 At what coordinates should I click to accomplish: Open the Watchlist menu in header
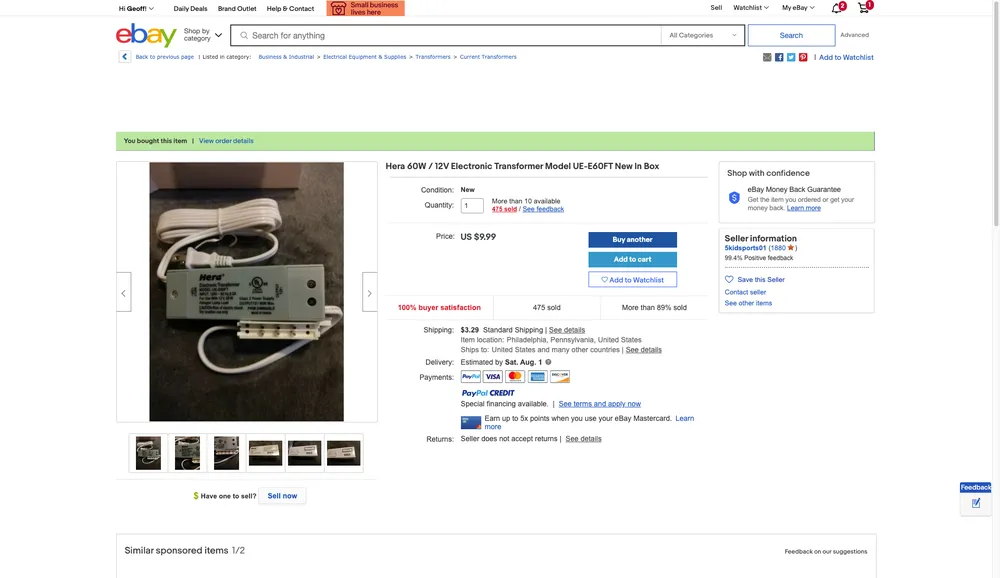pos(751,8)
